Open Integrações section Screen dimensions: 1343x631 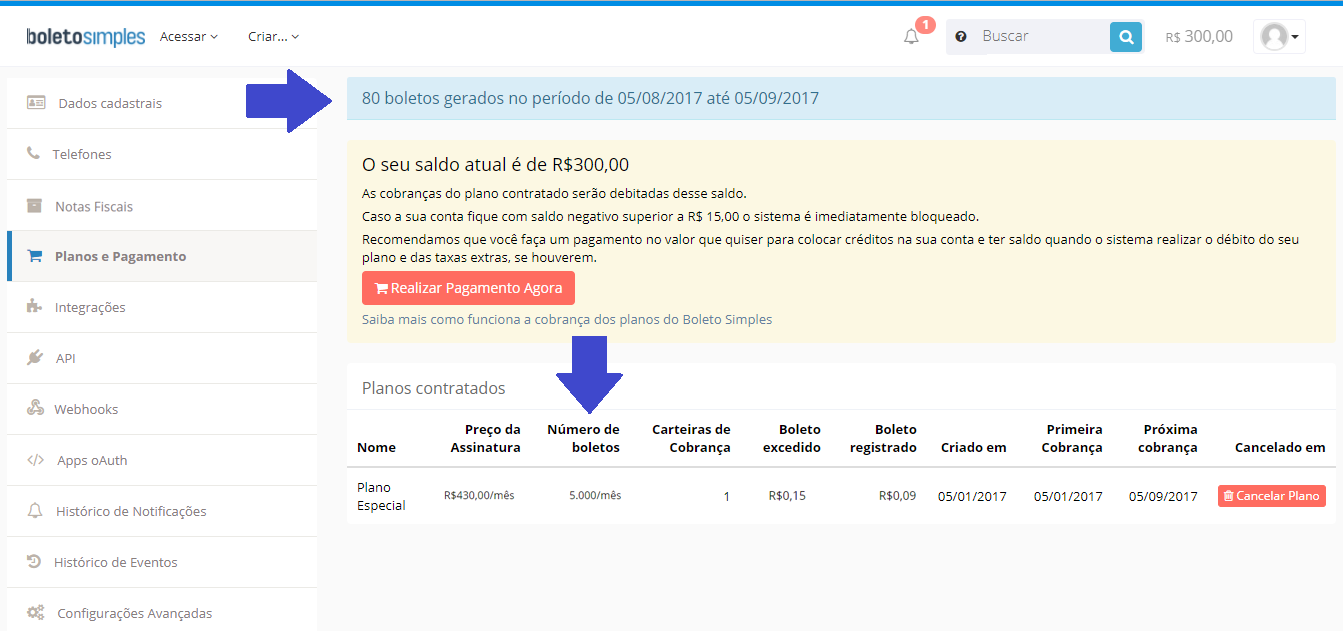point(161,307)
